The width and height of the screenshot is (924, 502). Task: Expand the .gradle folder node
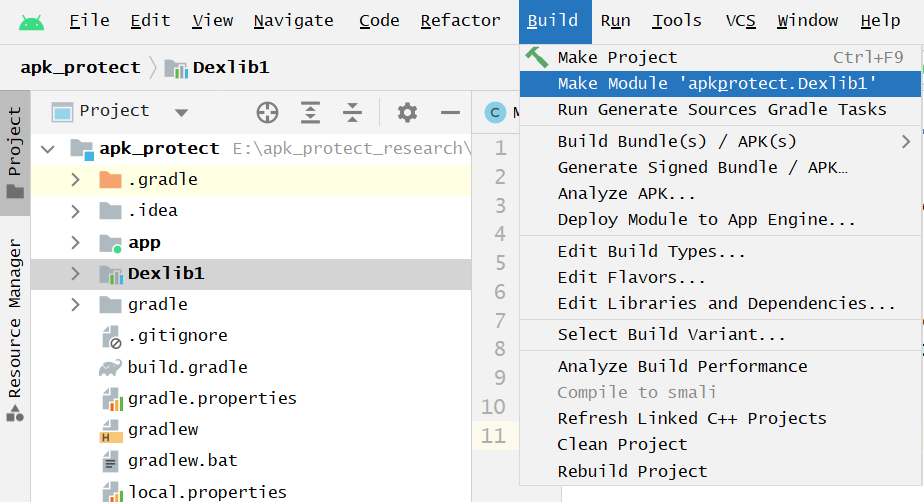pos(75,180)
